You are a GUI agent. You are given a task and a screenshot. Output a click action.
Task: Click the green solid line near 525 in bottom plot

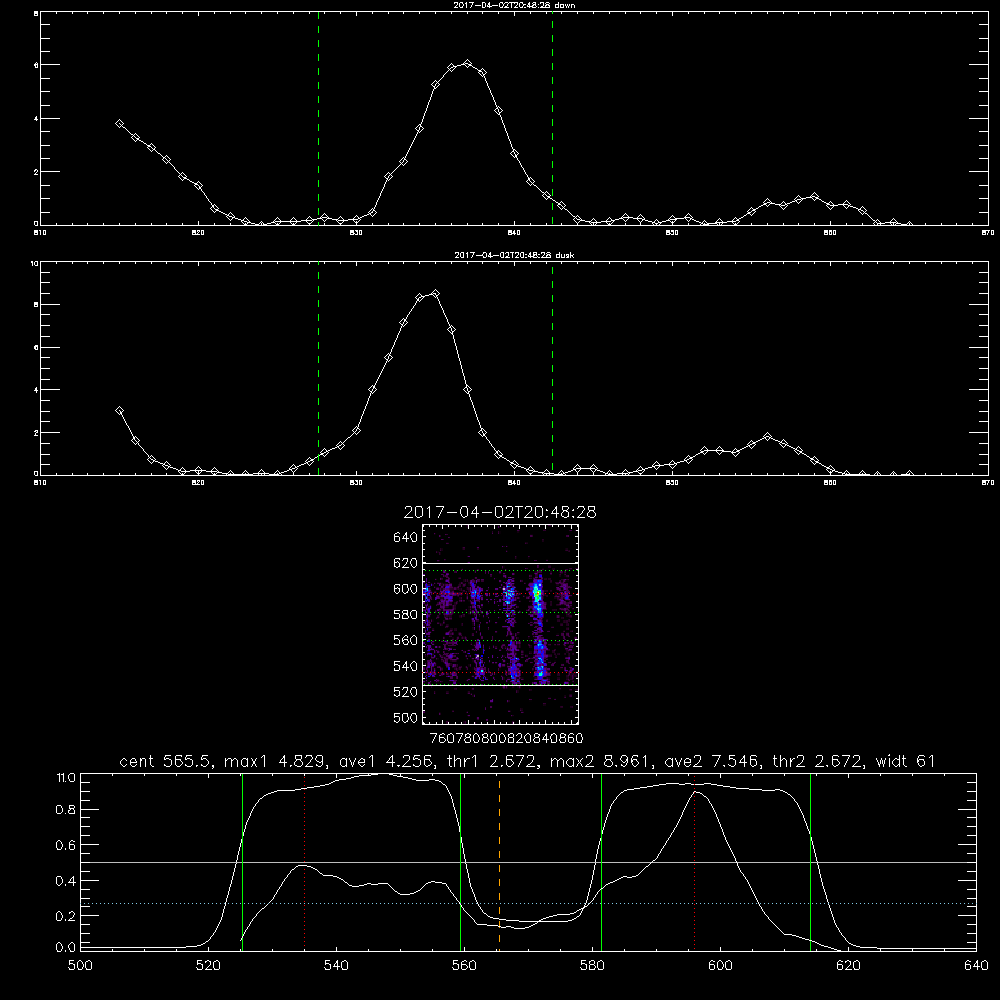[x=242, y=861]
